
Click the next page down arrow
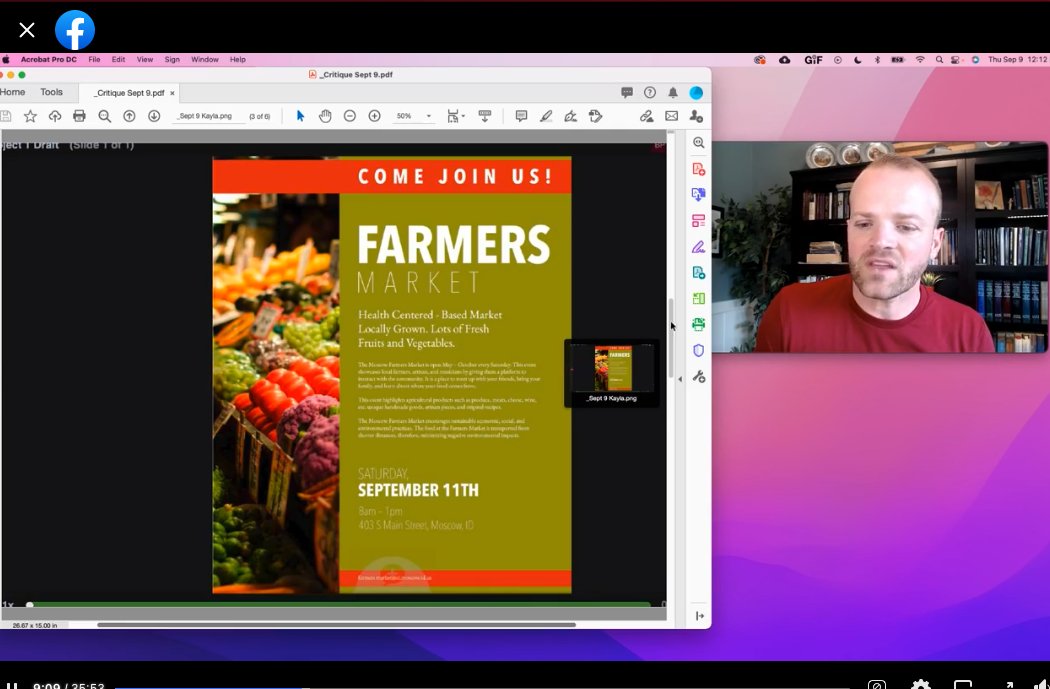(x=152, y=115)
